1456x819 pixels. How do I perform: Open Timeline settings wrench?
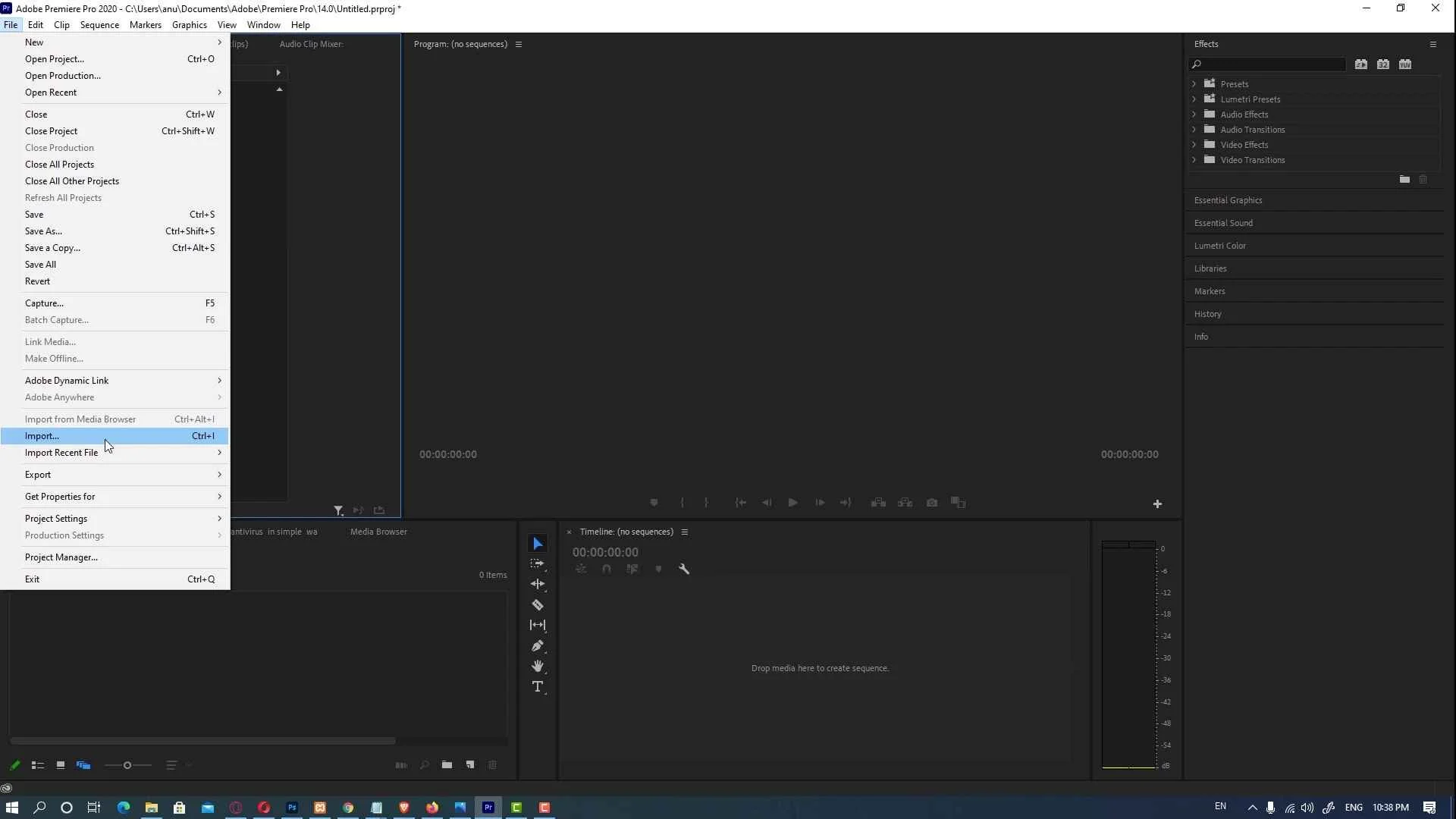pos(684,569)
